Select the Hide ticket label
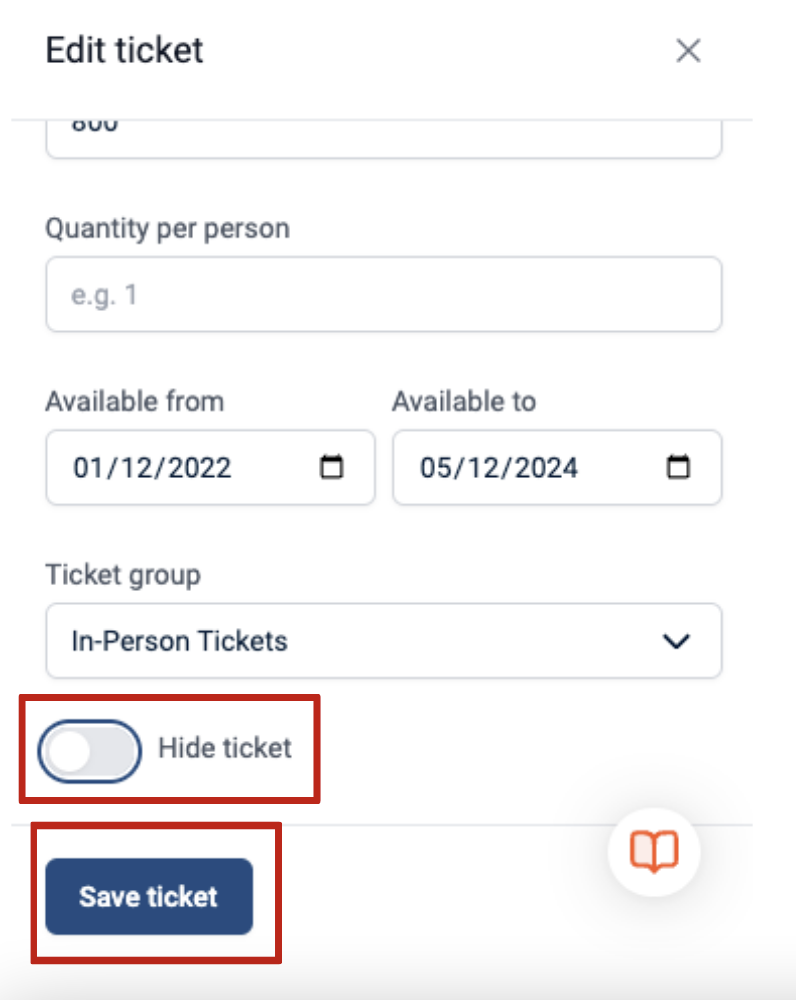 [225, 747]
